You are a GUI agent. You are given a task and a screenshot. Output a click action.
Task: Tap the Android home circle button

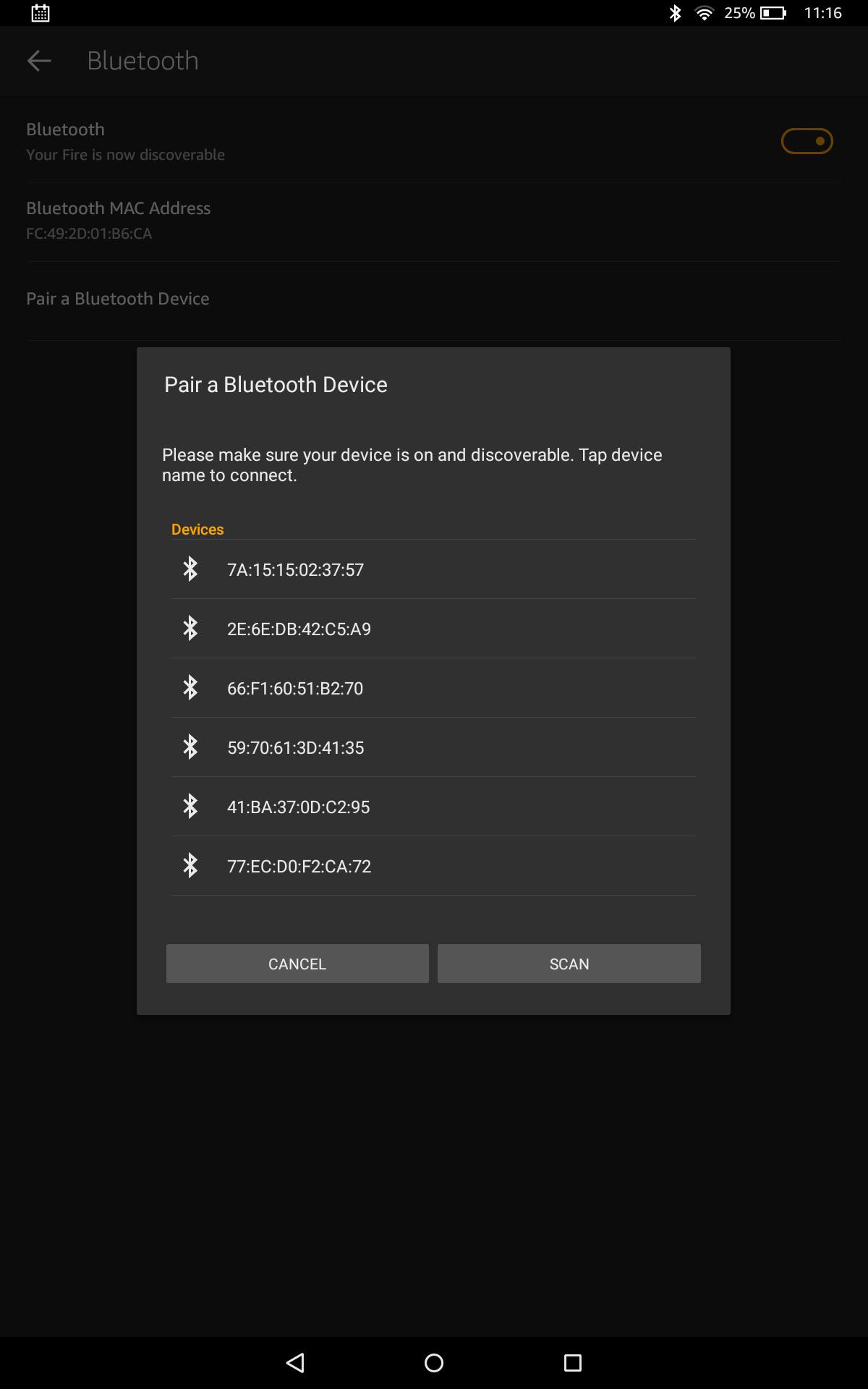[434, 1363]
